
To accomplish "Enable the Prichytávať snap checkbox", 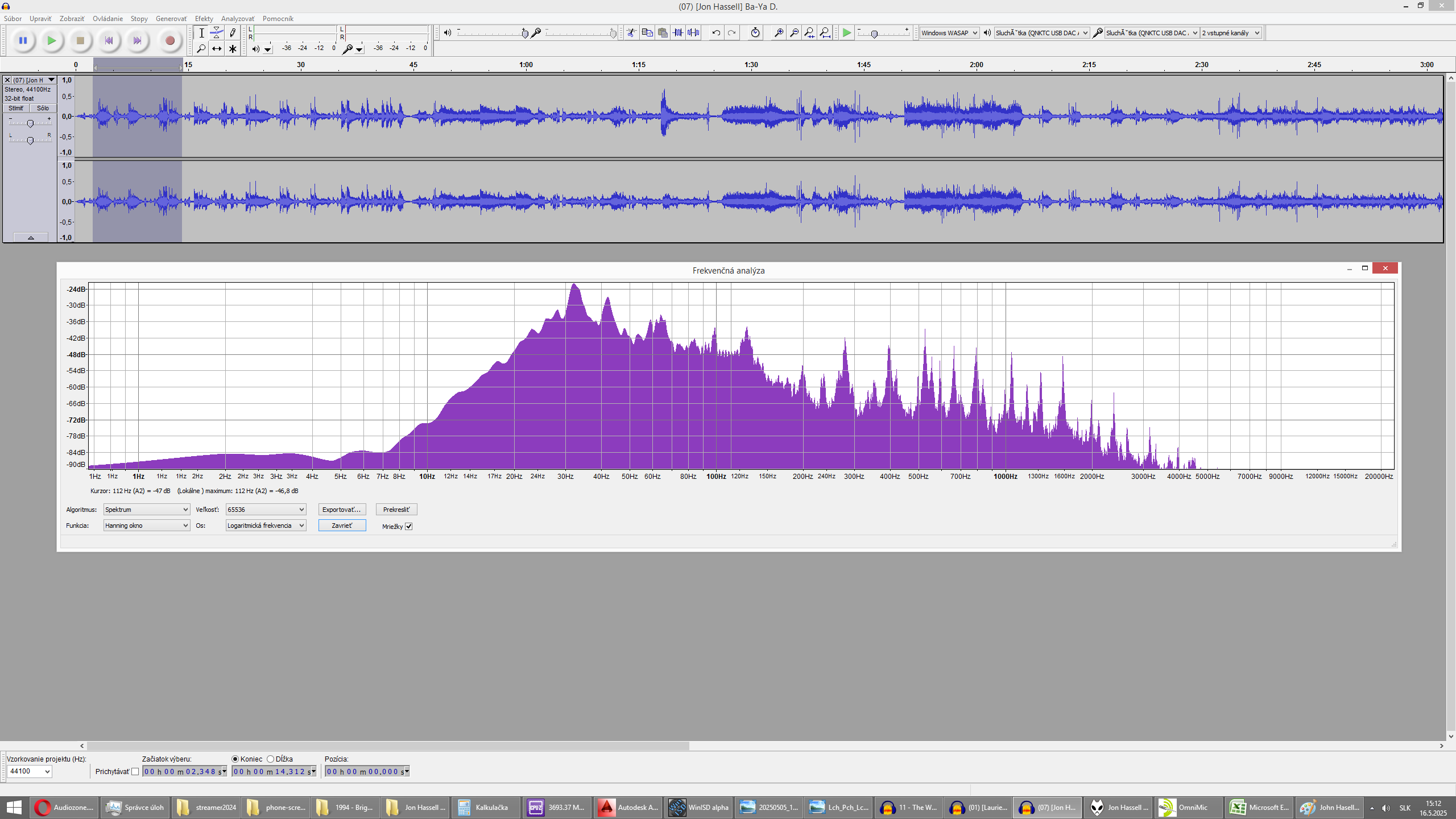I will pyautogui.click(x=135, y=772).
